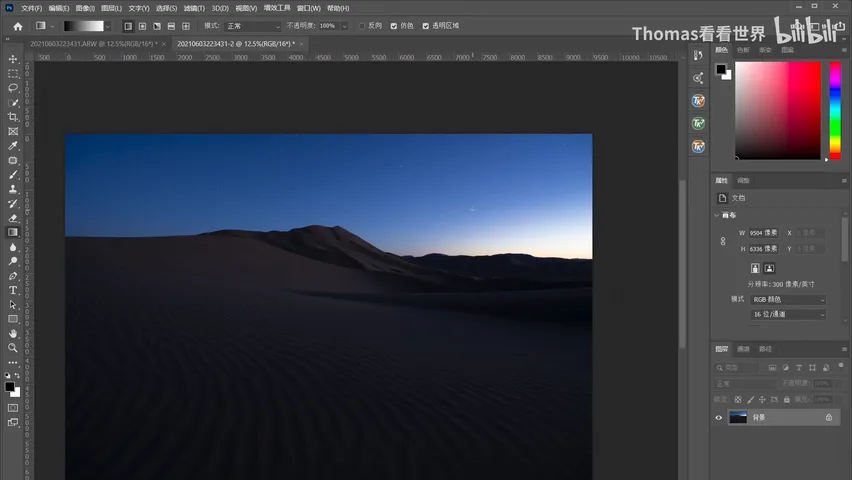Select the Move tool
Screen dimensions: 852x480
click(13, 59)
